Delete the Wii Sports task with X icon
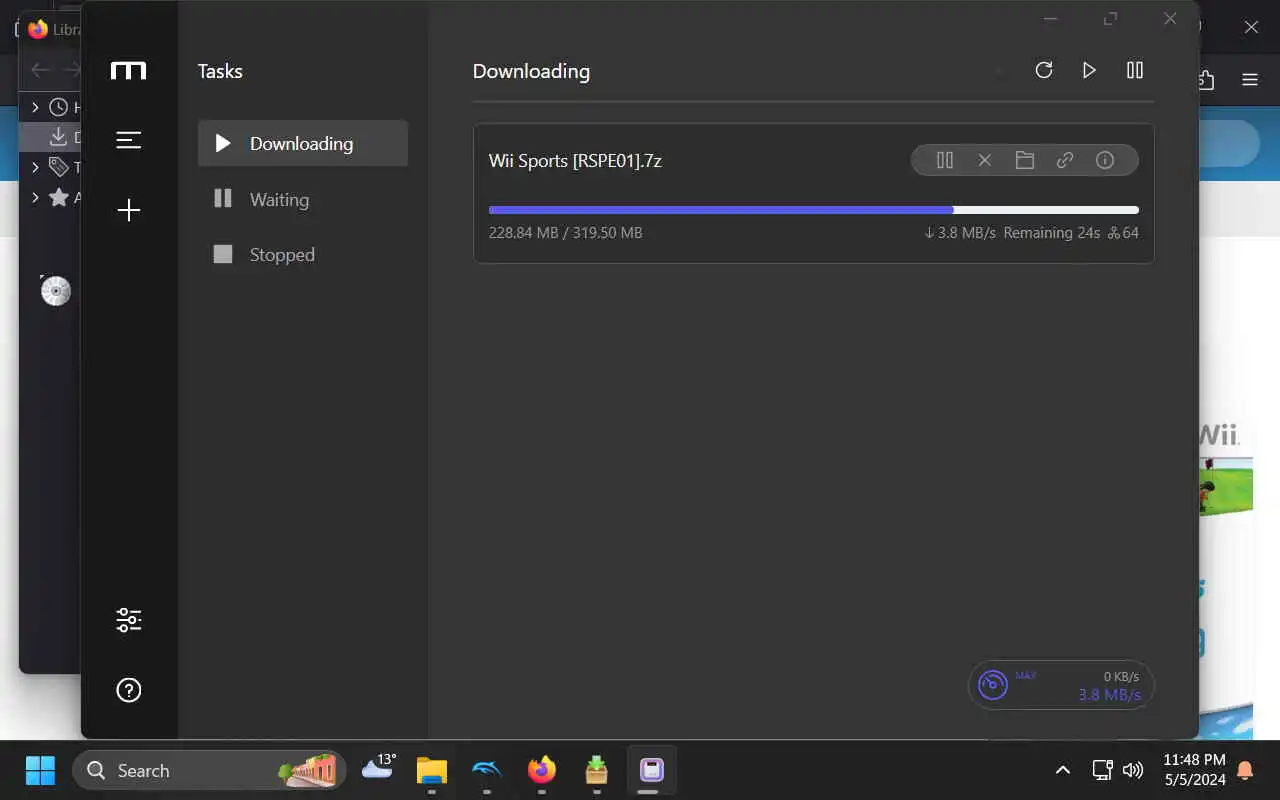Image resolution: width=1280 pixels, height=800 pixels. click(x=985, y=160)
